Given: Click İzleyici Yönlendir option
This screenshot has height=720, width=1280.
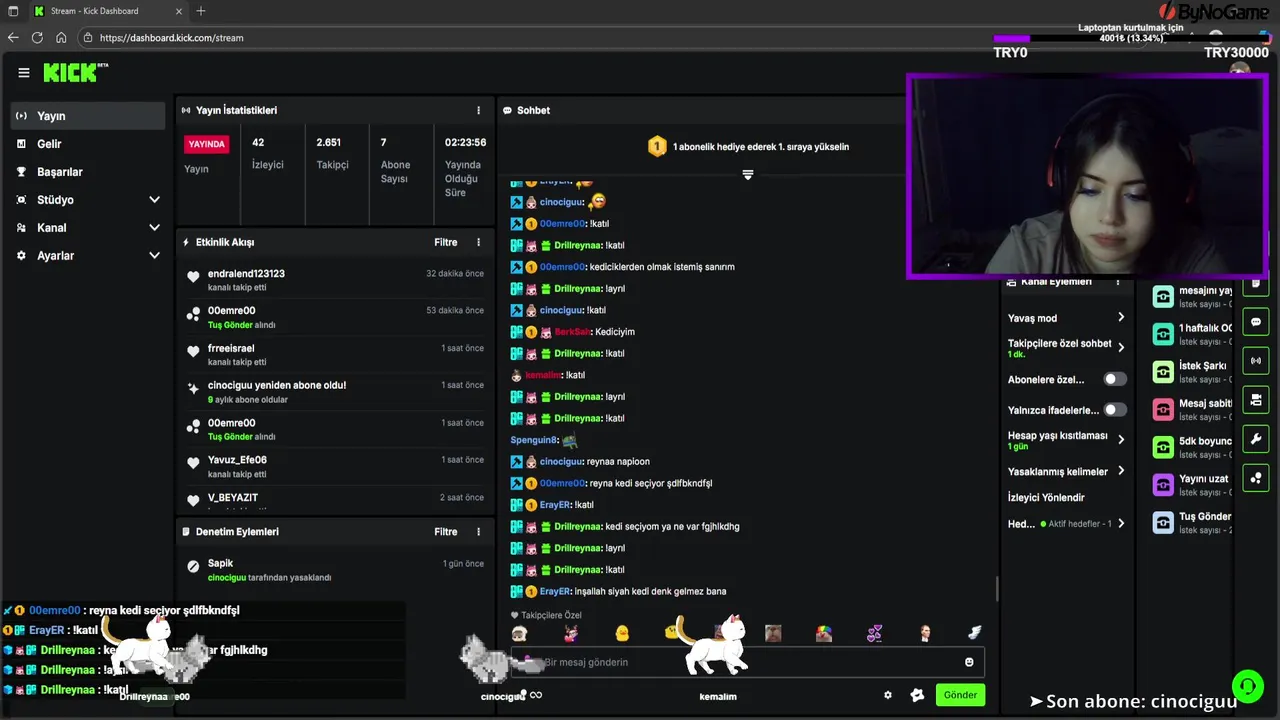Looking at the screenshot, I should tap(1046, 497).
